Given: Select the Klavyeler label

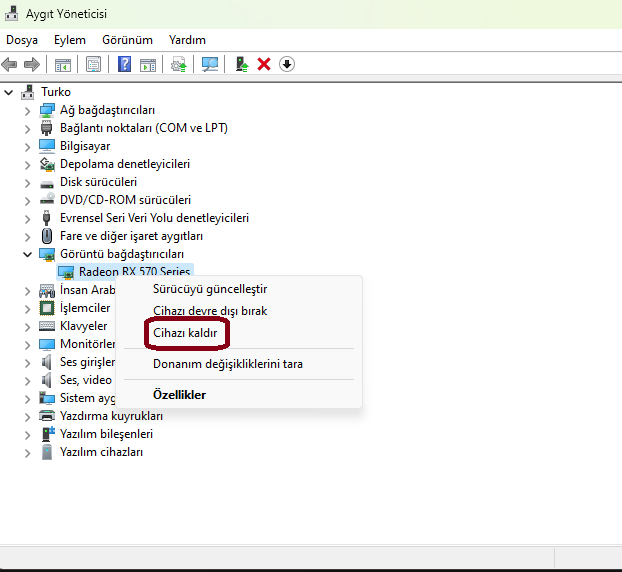Looking at the screenshot, I should click(x=83, y=326).
